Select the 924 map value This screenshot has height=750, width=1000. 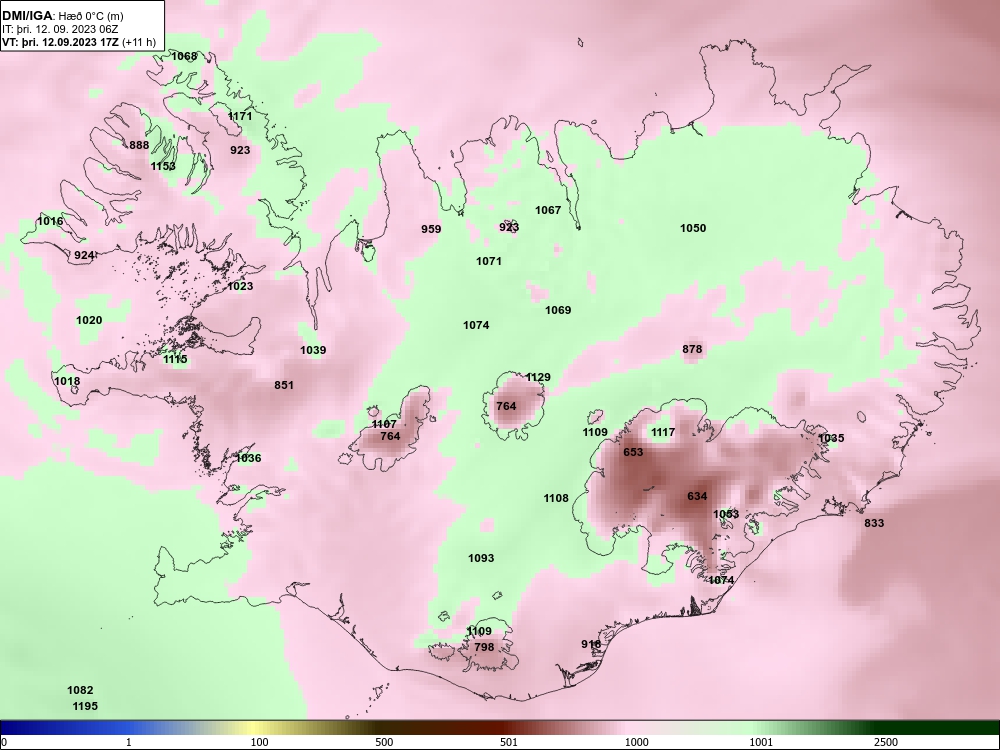[84, 255]
